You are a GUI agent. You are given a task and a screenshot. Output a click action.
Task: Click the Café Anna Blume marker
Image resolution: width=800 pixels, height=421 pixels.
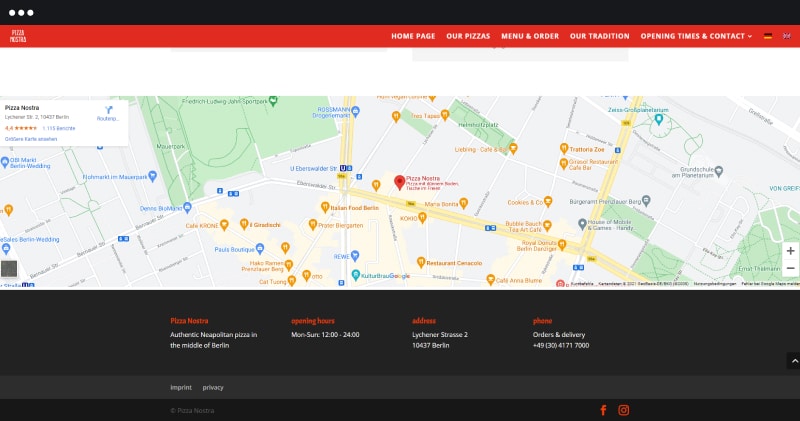tap(490, 279)
